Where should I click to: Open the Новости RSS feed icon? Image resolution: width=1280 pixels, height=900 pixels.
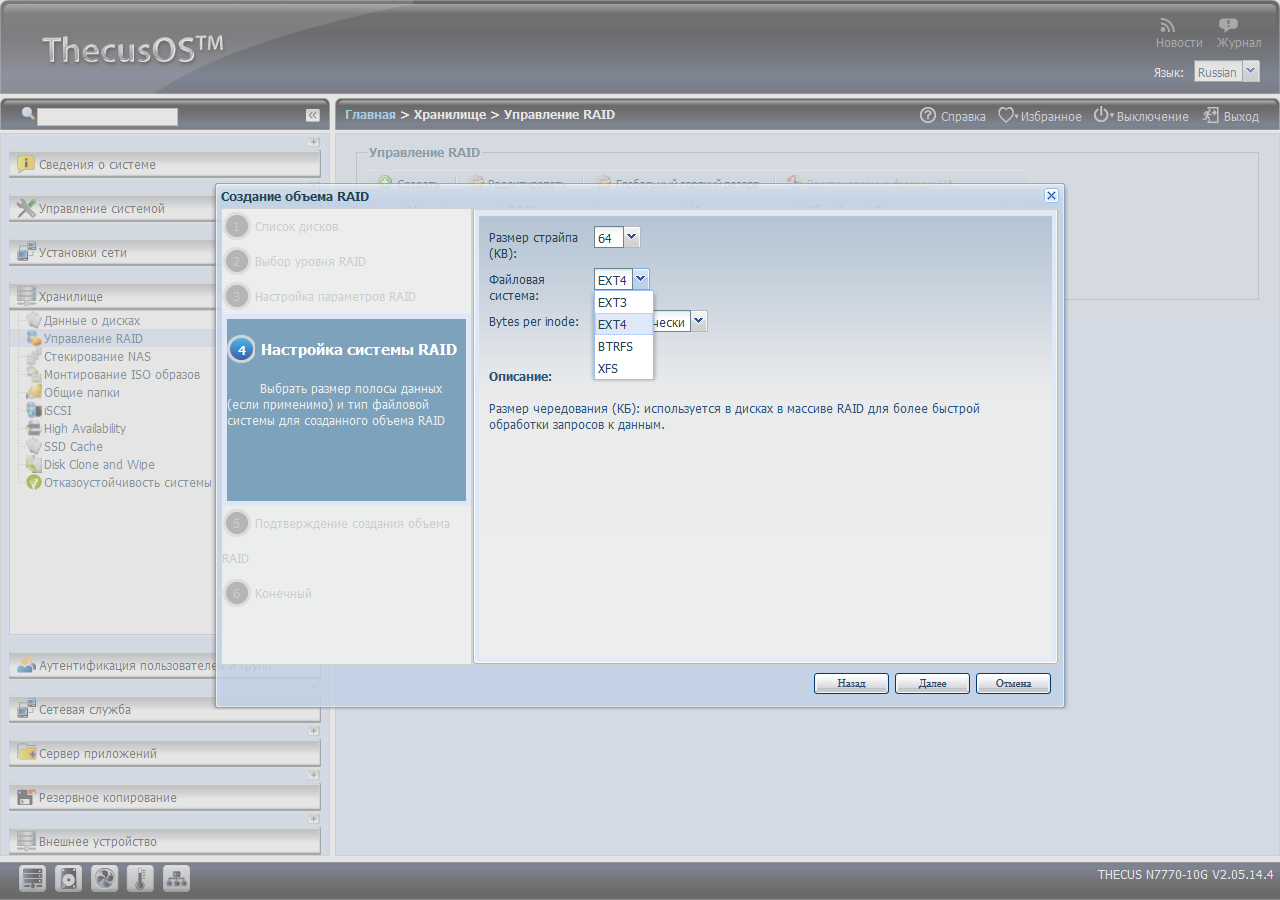click(x=1167, y=25)
